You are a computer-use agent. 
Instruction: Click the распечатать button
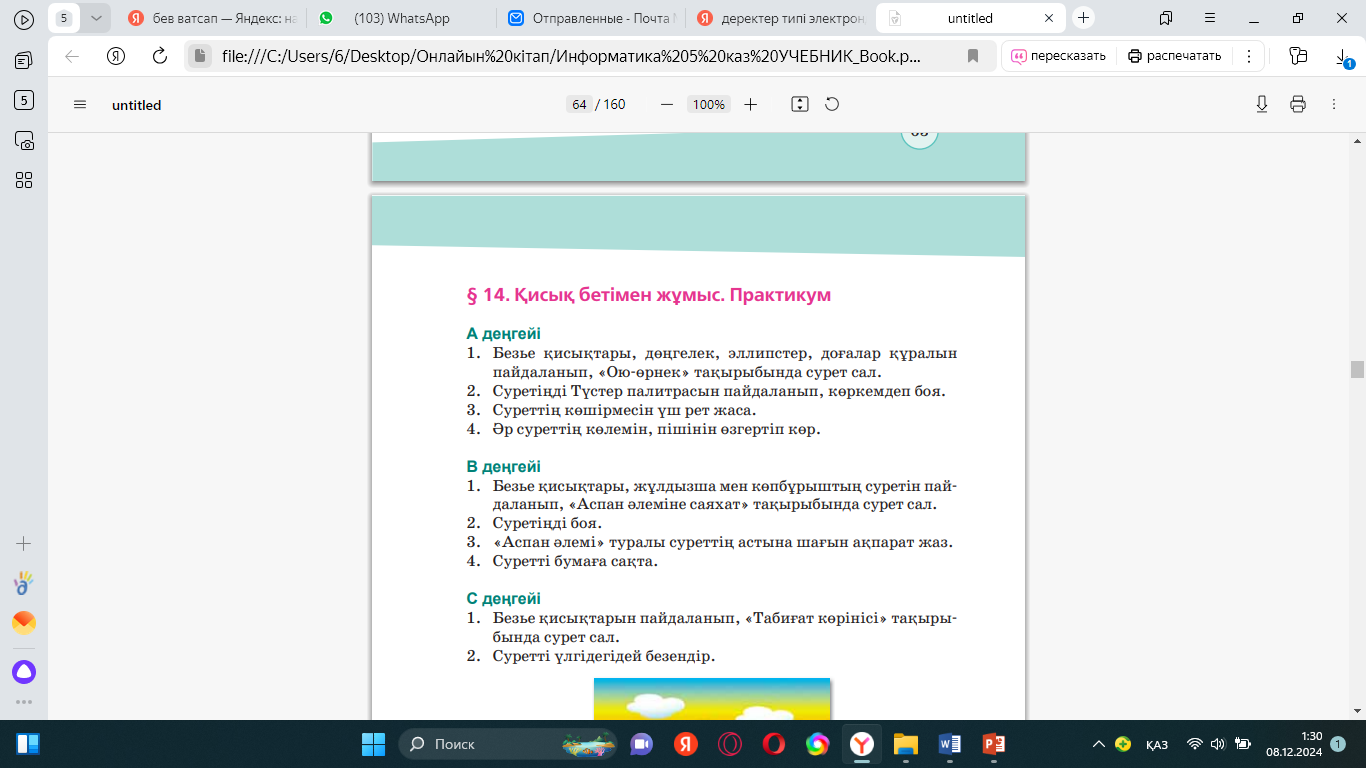click(x=1175, y=56)
